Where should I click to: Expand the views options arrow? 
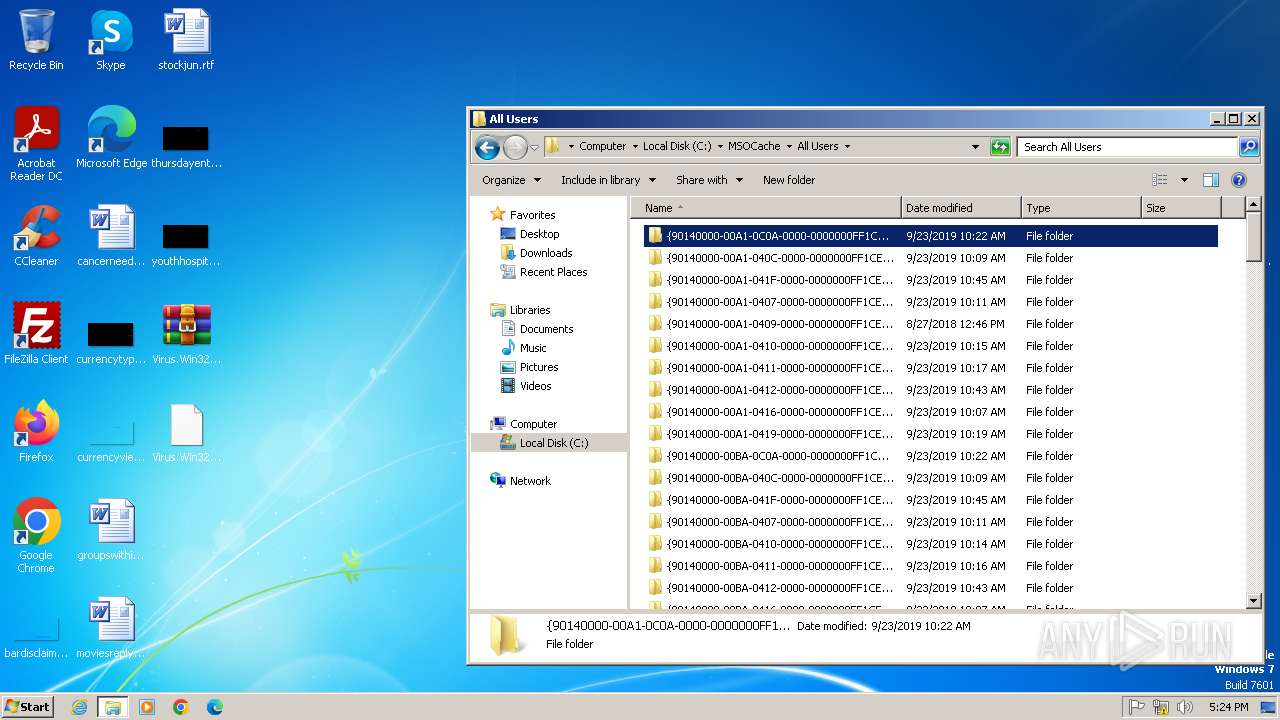(1184, 180)
